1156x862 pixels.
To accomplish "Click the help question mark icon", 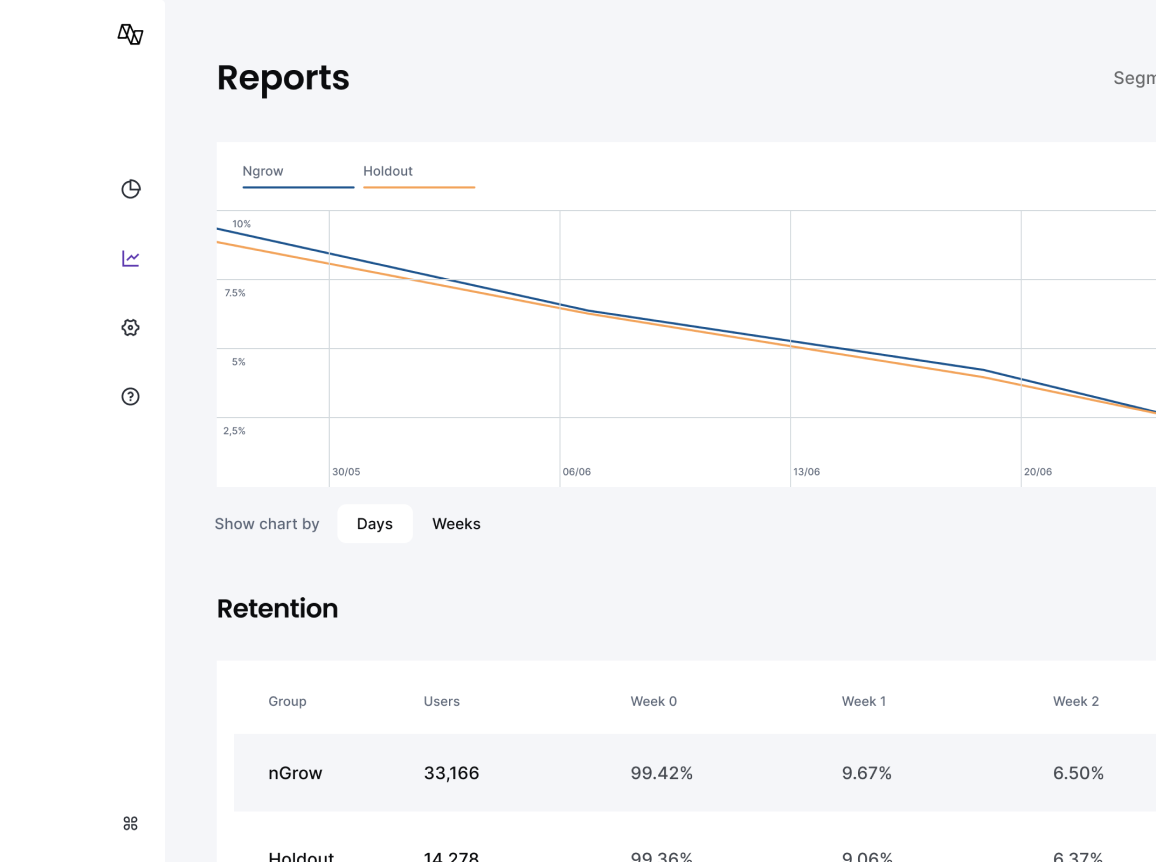I will [x=130, y=396].
